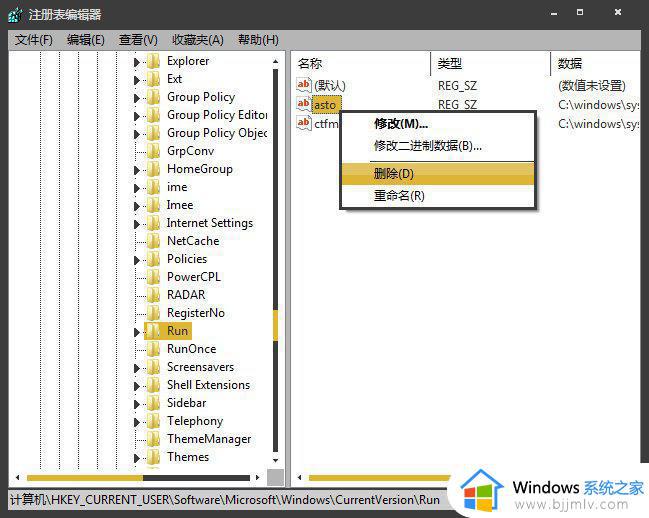Select the asto value name
This screenshot has width=649, height=518.
[x=325, y=105]
